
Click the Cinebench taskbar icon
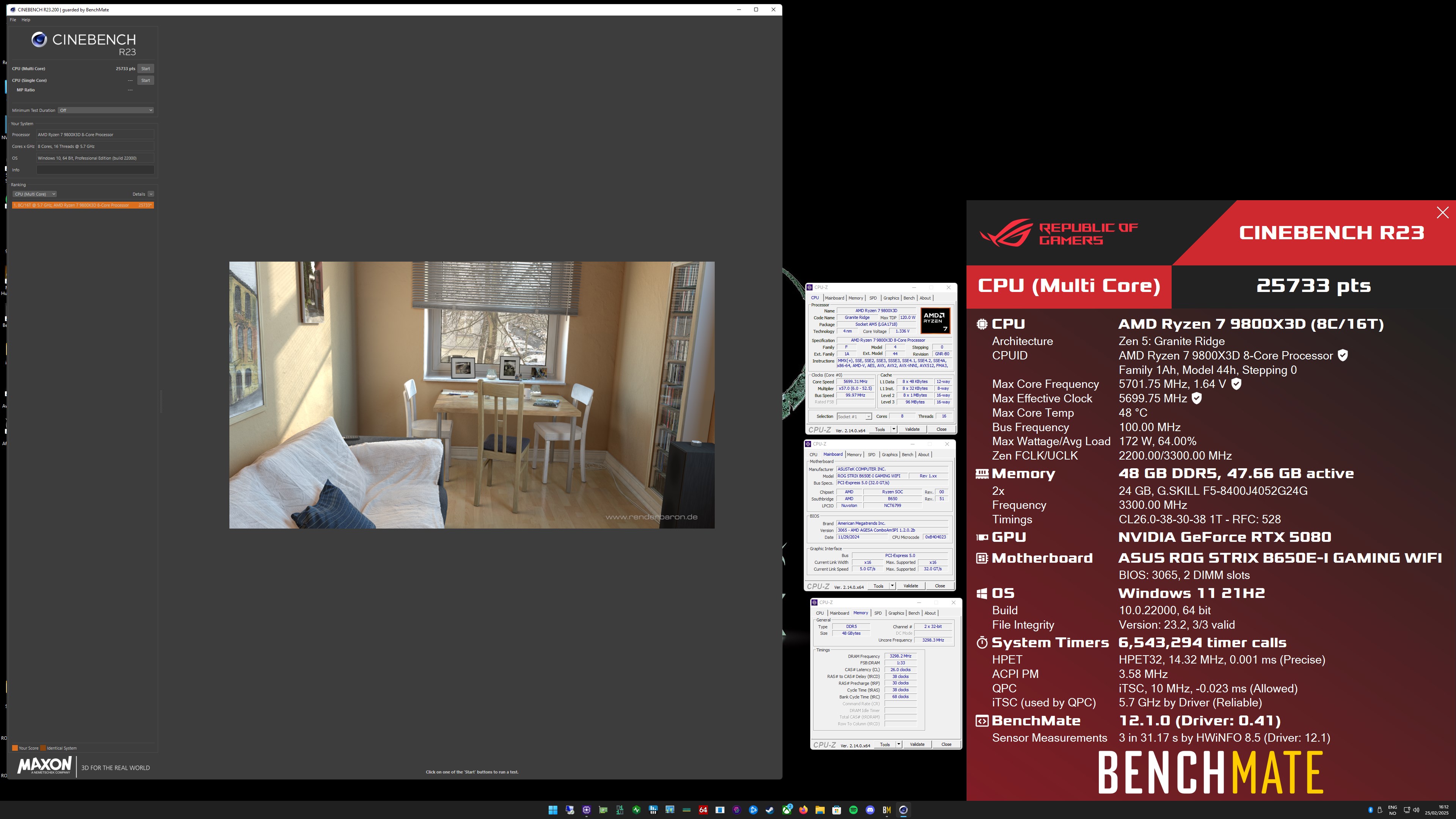tap(903, 810)
